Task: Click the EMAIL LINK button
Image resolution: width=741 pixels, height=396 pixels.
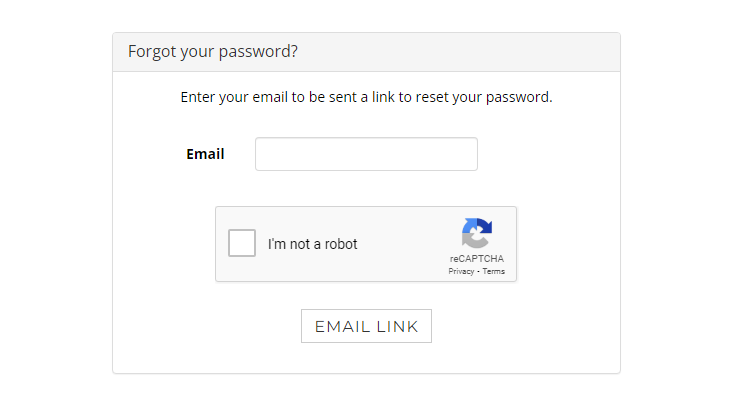Action: coord(366,326)
